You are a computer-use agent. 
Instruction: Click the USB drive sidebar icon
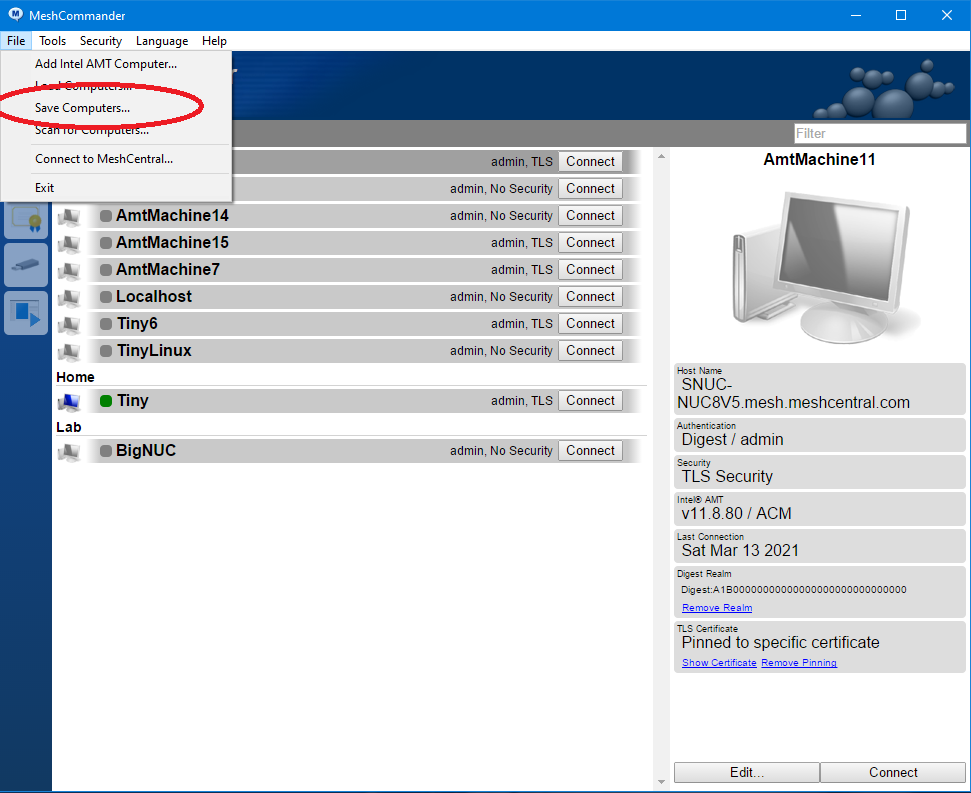pos(26,265)
